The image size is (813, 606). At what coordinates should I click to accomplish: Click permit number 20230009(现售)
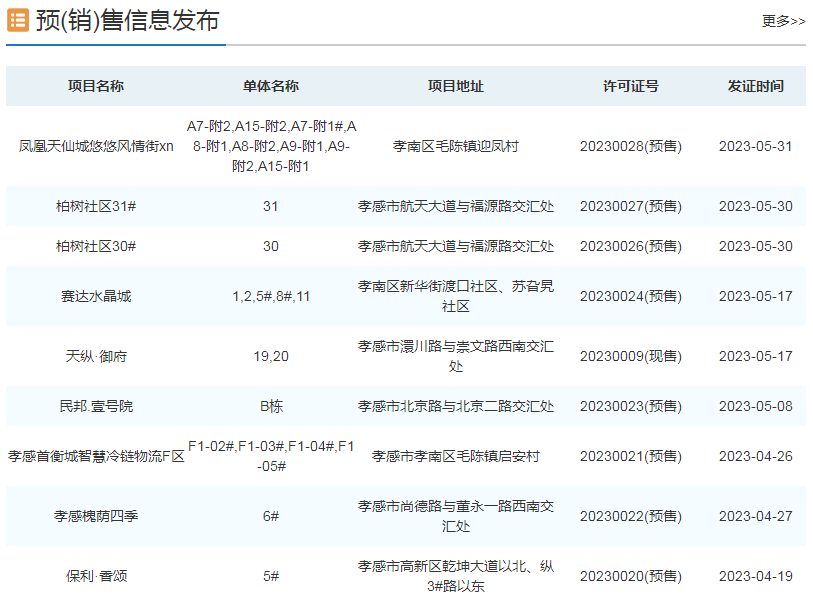pos(630,356)
